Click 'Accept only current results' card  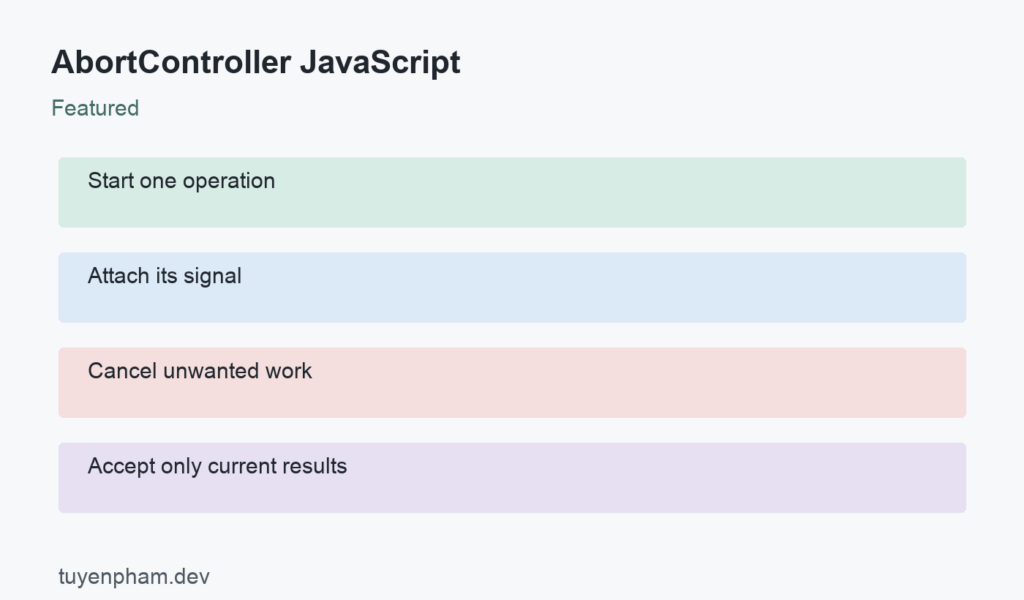click(512, 477)
